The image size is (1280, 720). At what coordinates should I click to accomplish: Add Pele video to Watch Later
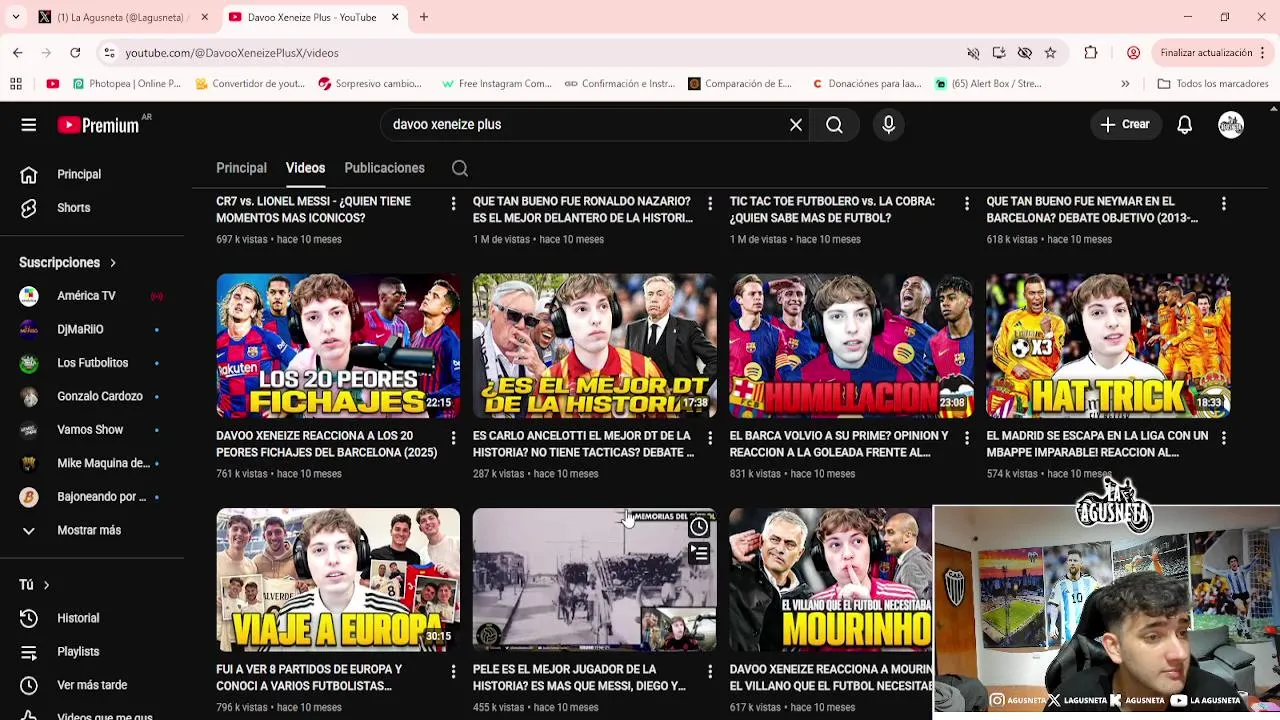point(699,526)
